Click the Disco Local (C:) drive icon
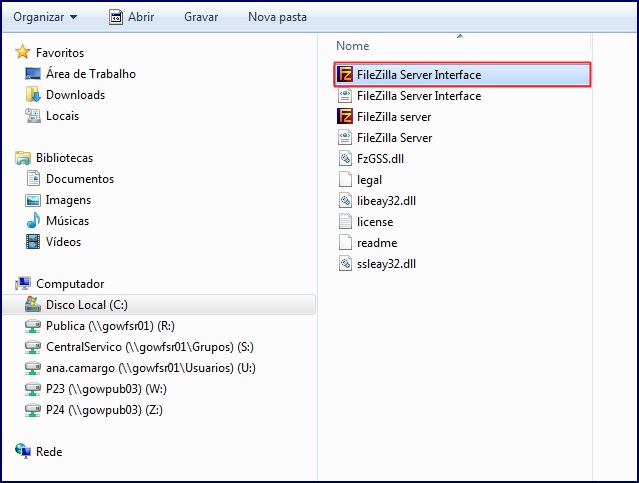This screenshot has width=639, height=483. pyautogui.click(x=33, y=304)
